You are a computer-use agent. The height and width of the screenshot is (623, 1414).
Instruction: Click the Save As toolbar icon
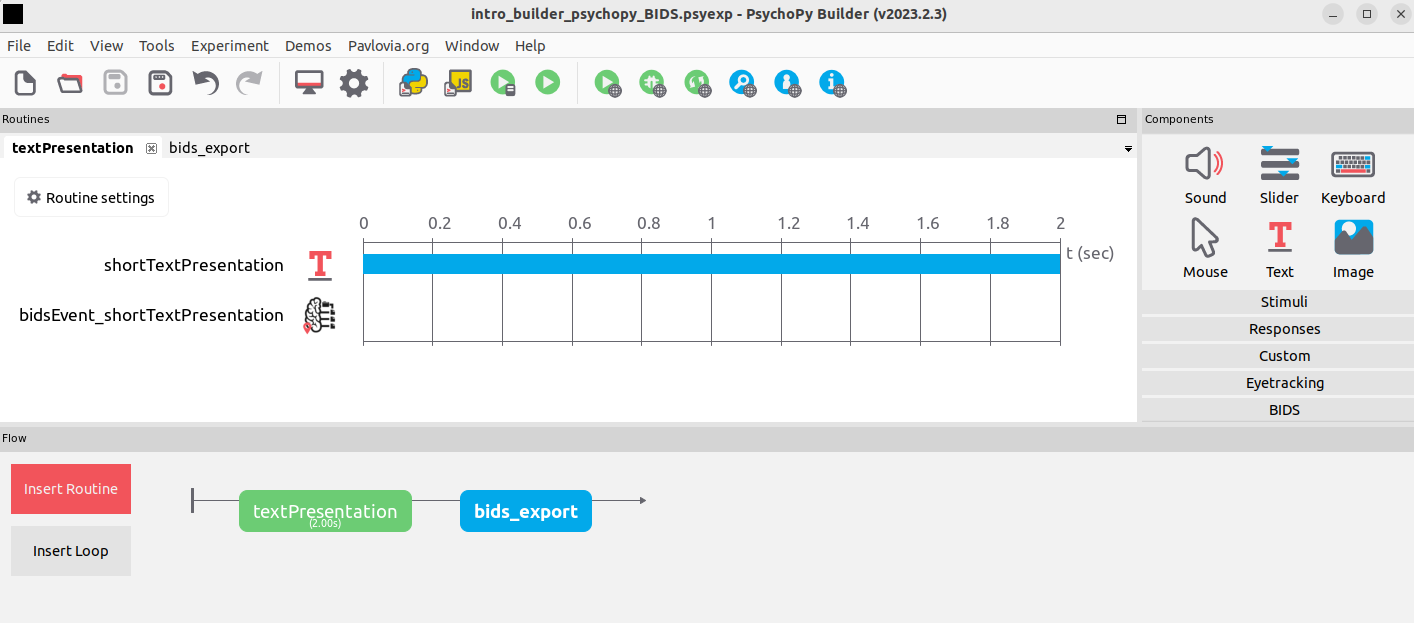coord(160,83)
